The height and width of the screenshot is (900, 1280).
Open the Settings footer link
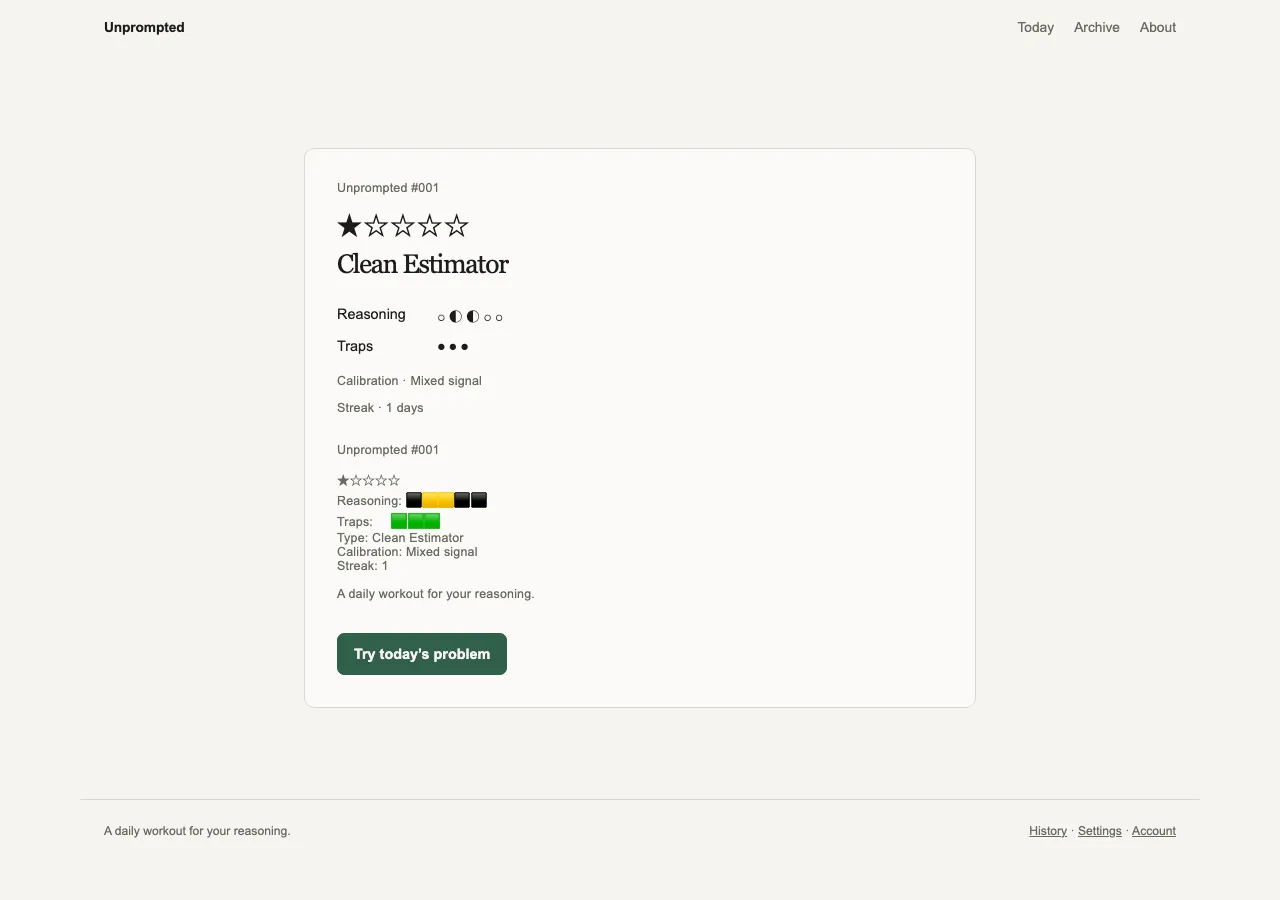1100,831
